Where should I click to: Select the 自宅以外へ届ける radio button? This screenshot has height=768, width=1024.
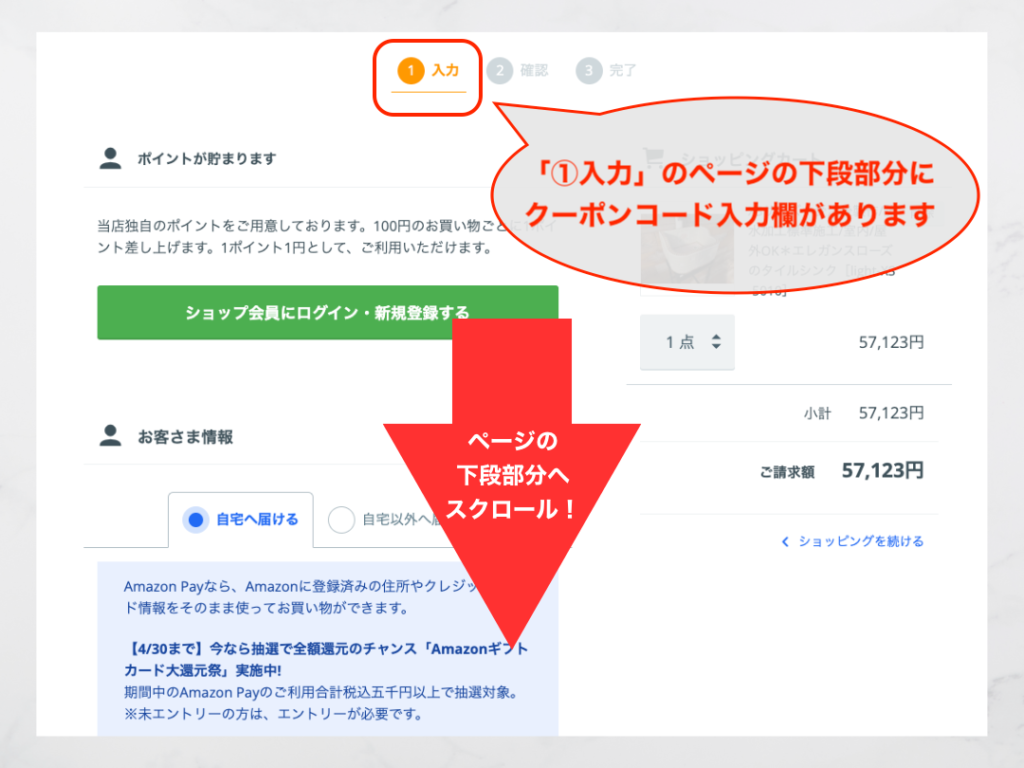(341, 520)
